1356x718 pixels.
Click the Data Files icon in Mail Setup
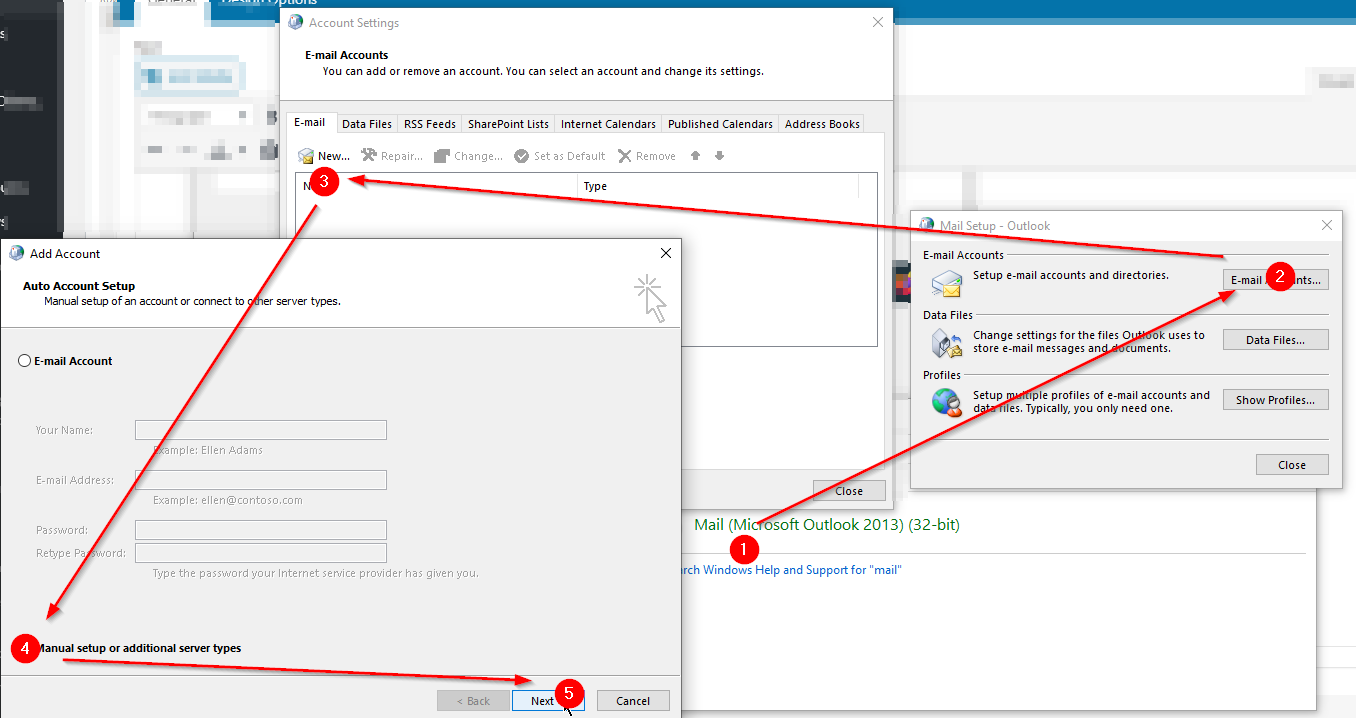[x=946, y=342]
